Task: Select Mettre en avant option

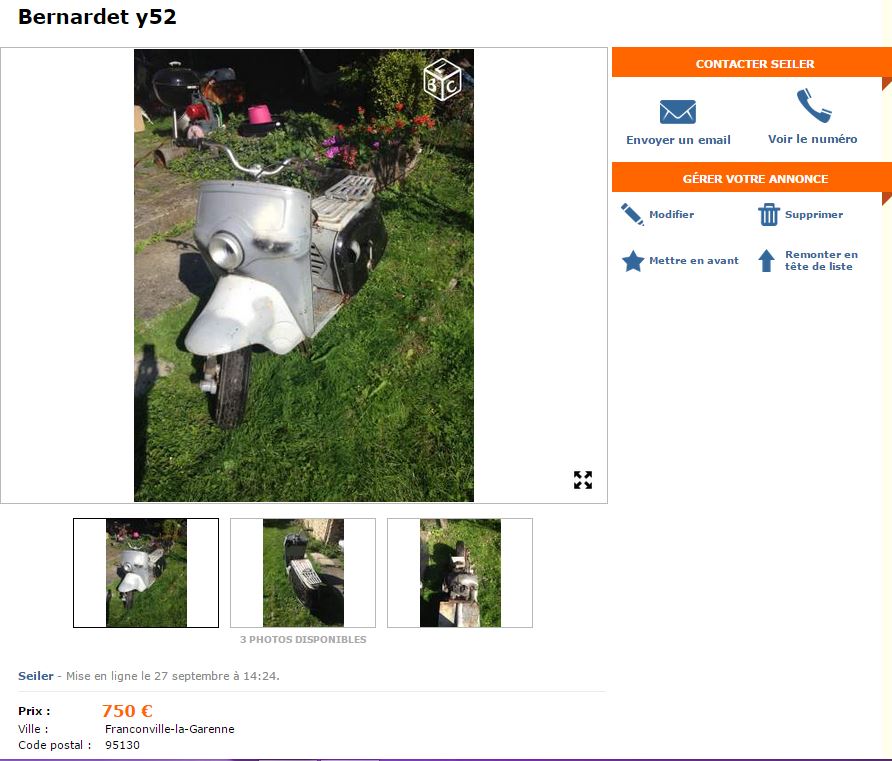Action: click(x=693, y=260)
